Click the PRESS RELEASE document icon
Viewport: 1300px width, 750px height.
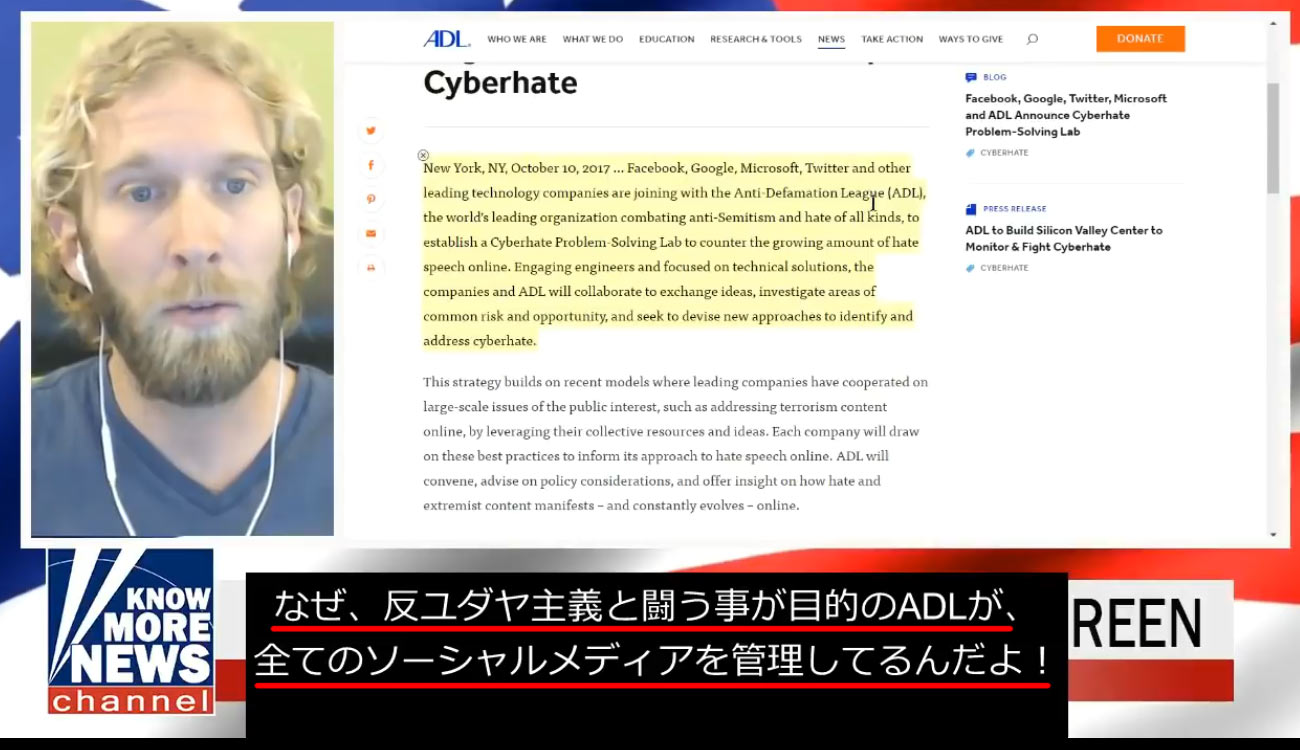971,209
